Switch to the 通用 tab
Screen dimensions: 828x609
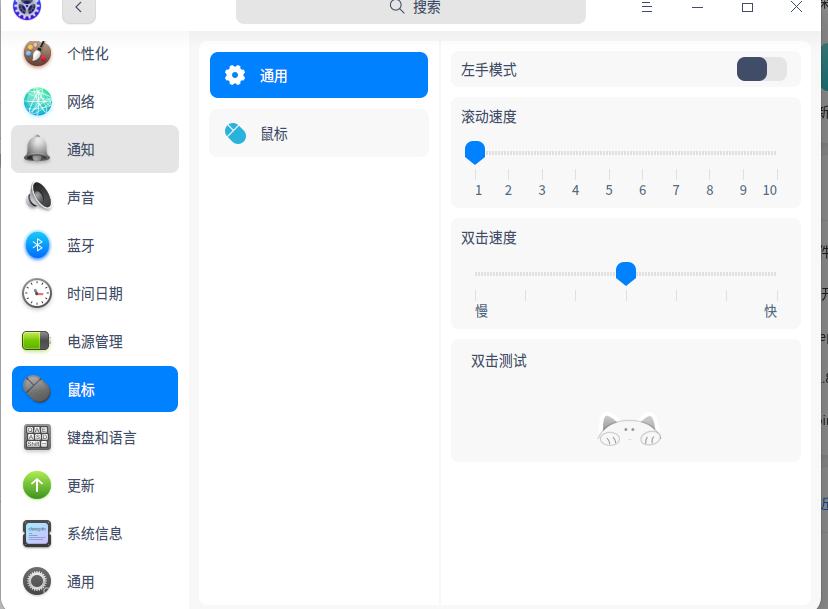coord(318,74)
